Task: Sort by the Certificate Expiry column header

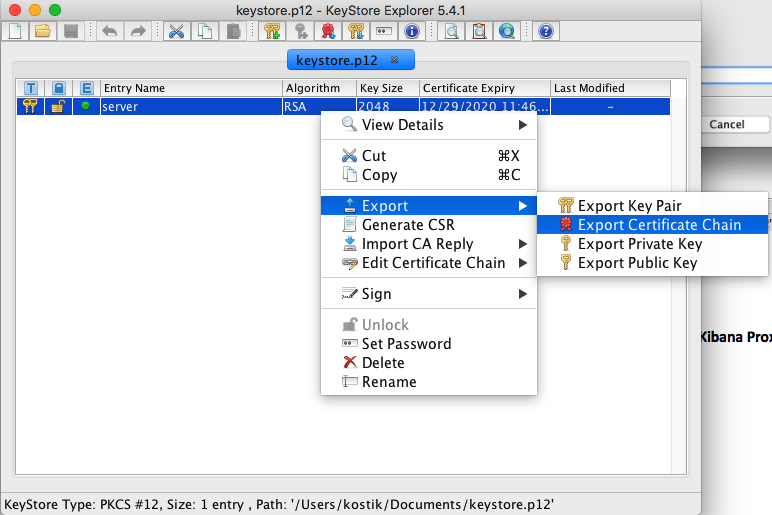Action: 485,88
